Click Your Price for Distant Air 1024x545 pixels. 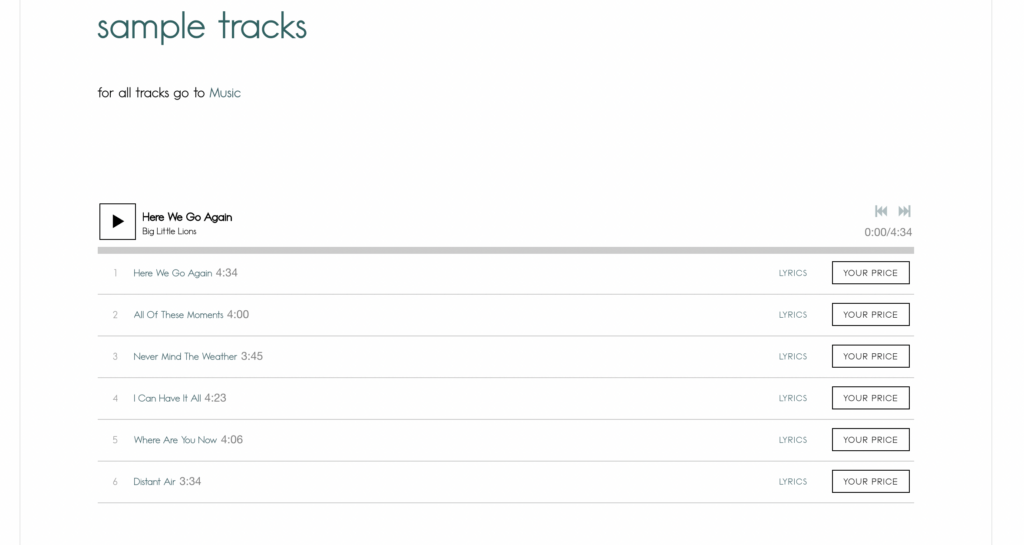[870, 482]
